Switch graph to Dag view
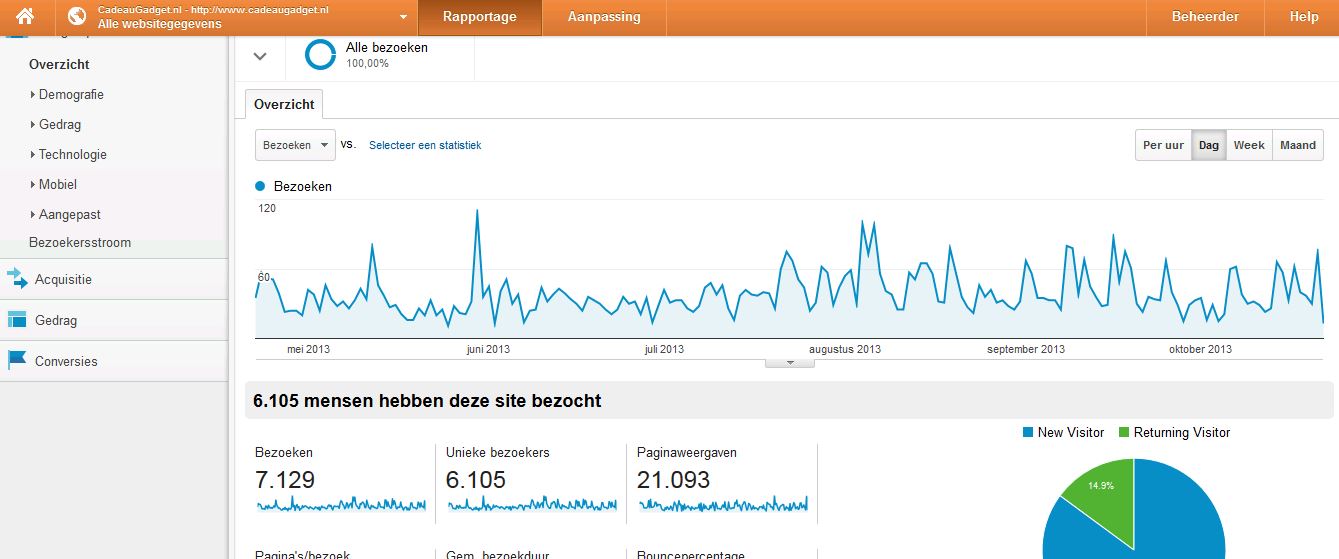Viewport: 1339px width, 559px height. [1209, 145]
